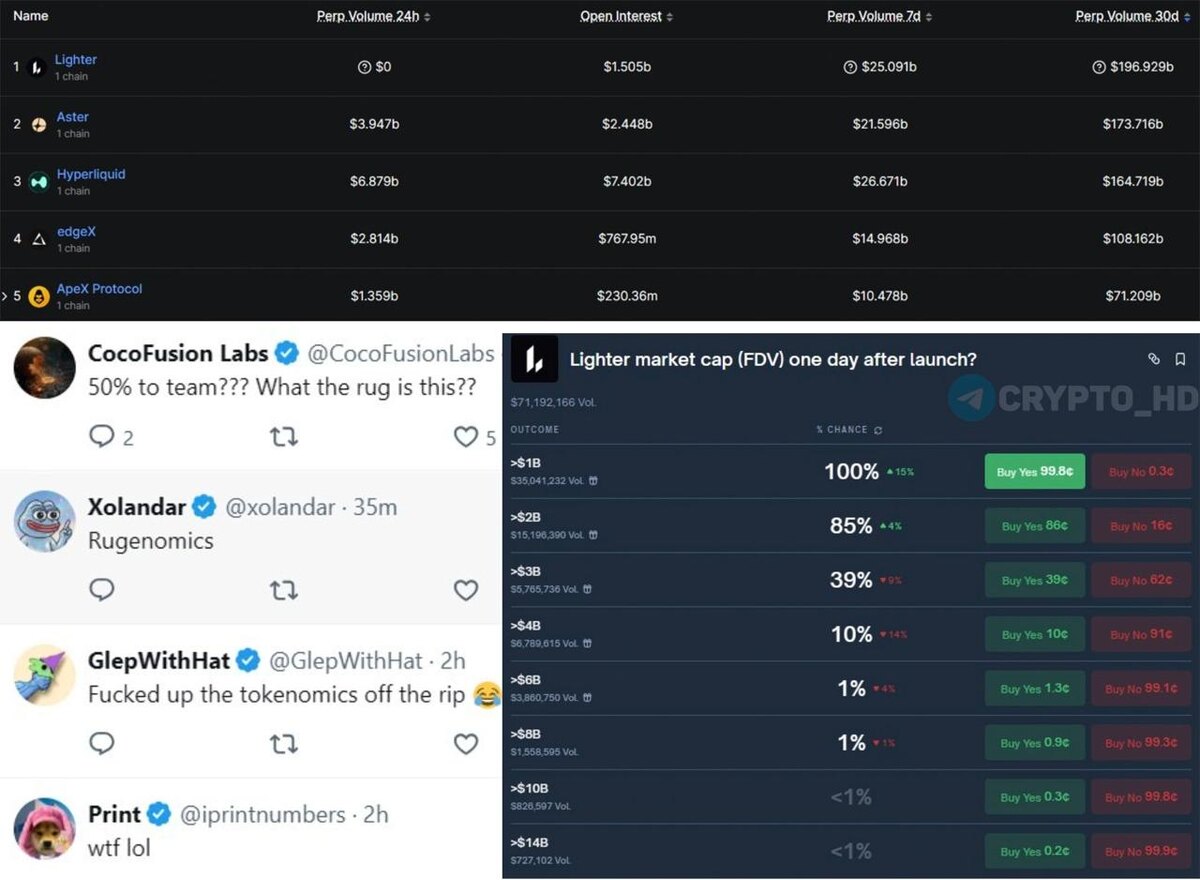Open @iprintnumbers profile avatar
This screenshot has width=1200, height=880.
coord(45,828)
